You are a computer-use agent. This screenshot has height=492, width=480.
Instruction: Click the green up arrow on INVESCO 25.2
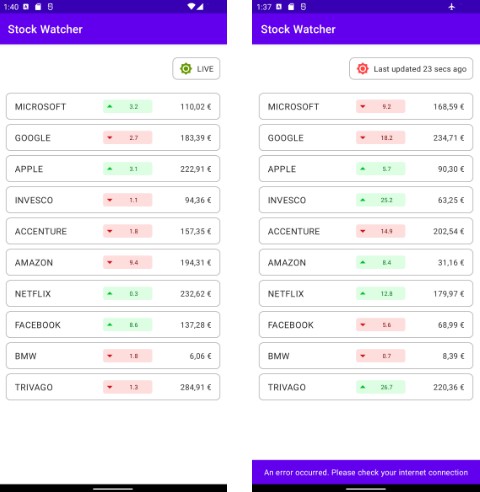363,200
